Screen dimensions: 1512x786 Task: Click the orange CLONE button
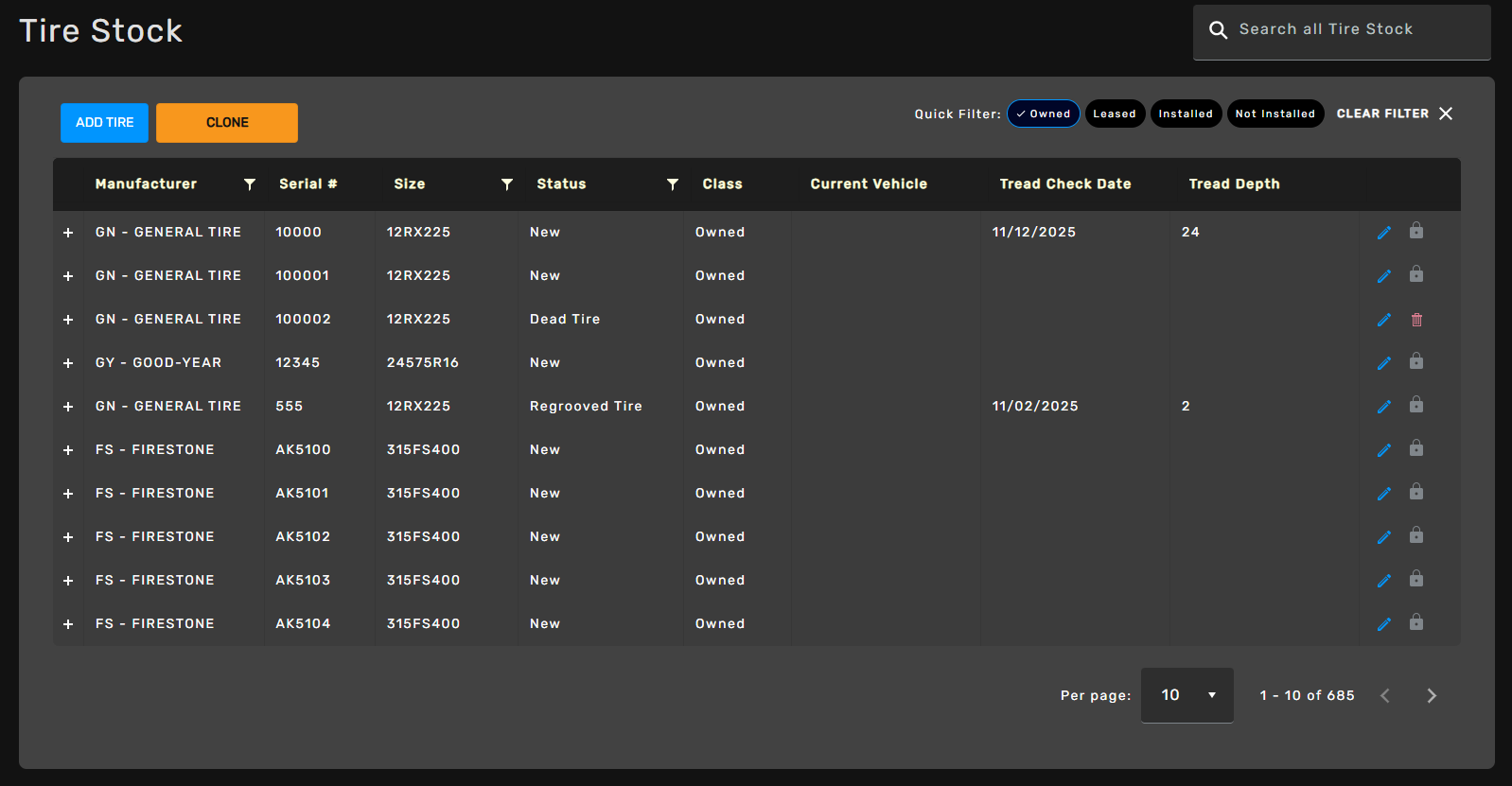pyautogui.click(x=227, y=123)
